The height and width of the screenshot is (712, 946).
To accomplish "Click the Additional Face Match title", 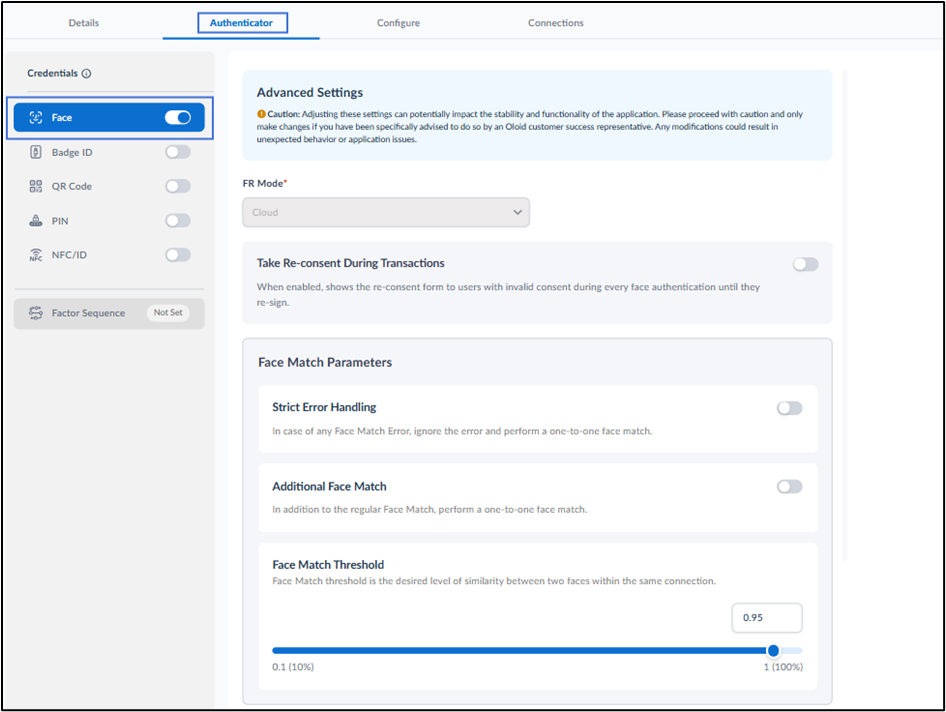I will pyautogui.click(x=329, y=486).
